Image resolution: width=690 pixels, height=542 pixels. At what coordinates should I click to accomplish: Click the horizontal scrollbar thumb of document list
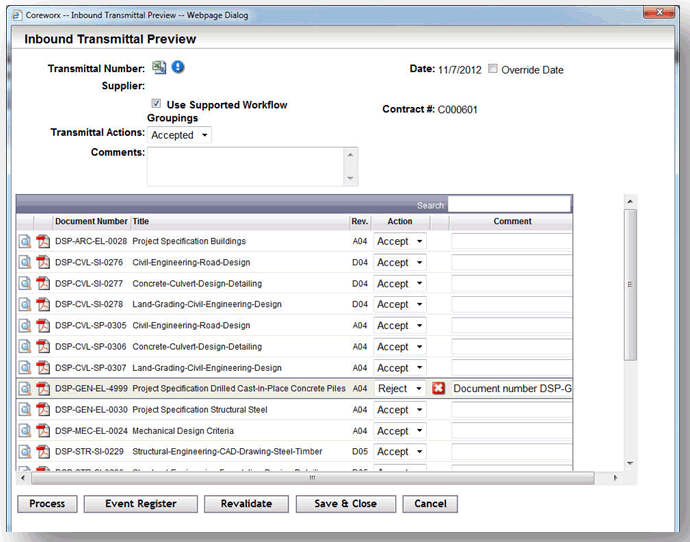(x=312, y=478)
